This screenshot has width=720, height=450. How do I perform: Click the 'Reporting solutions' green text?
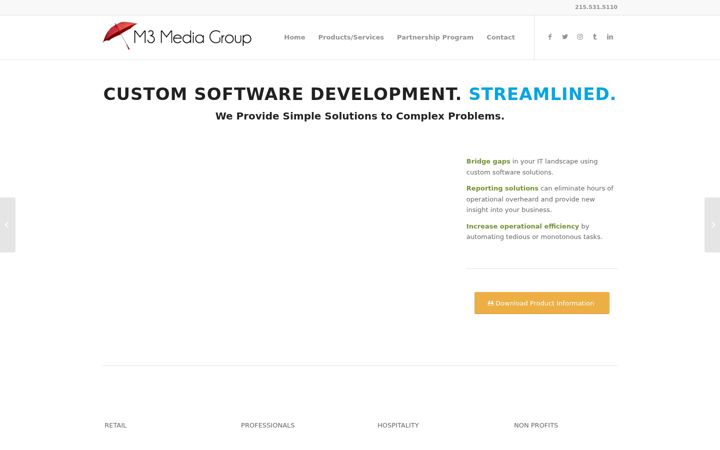(502, 188)
